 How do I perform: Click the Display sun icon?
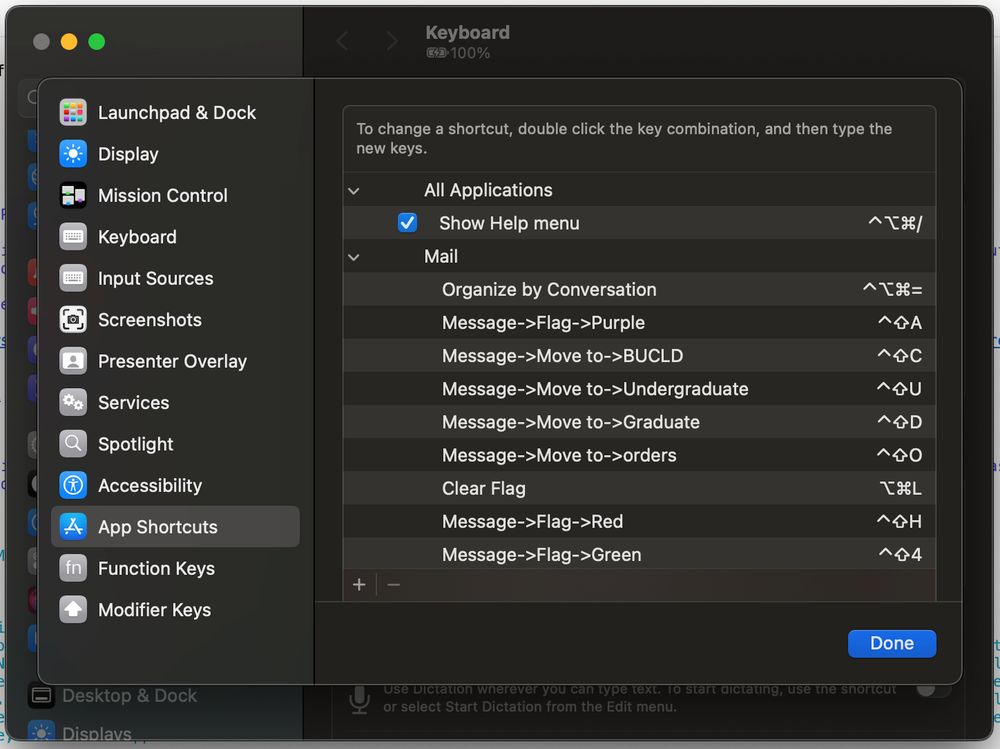pos(73,154)
